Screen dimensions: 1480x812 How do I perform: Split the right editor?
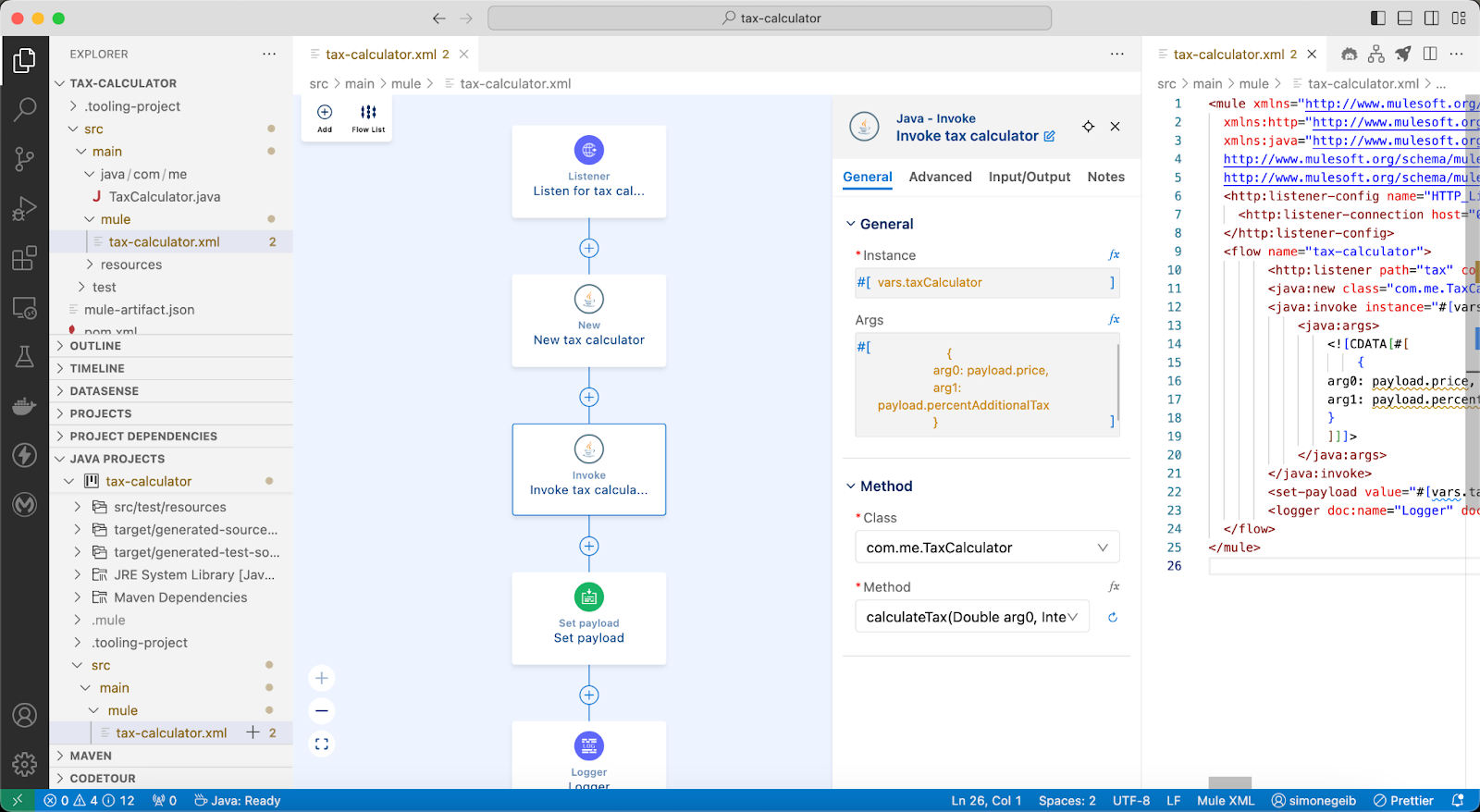1430,55
